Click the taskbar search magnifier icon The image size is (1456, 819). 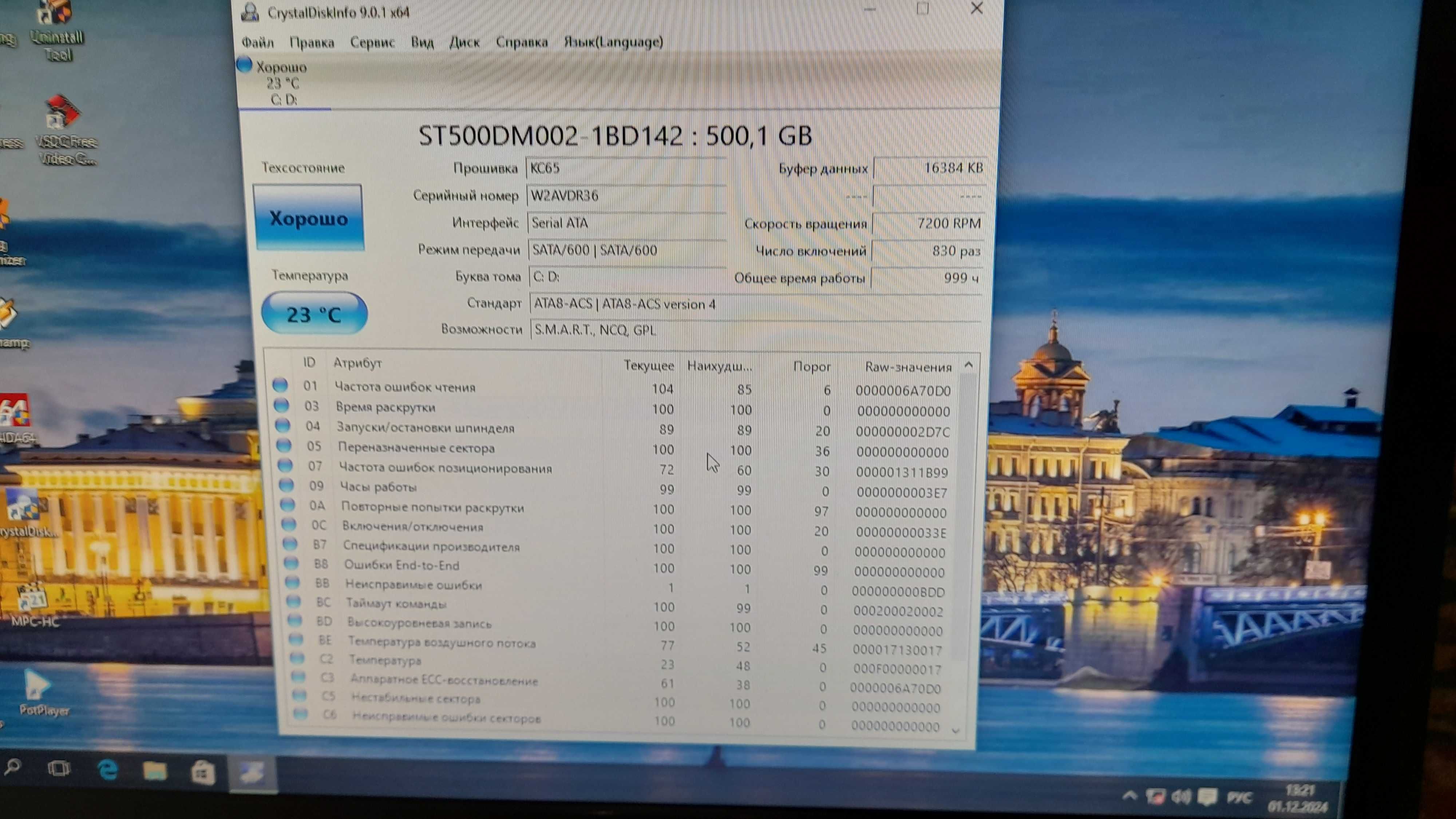pos(12,767)
